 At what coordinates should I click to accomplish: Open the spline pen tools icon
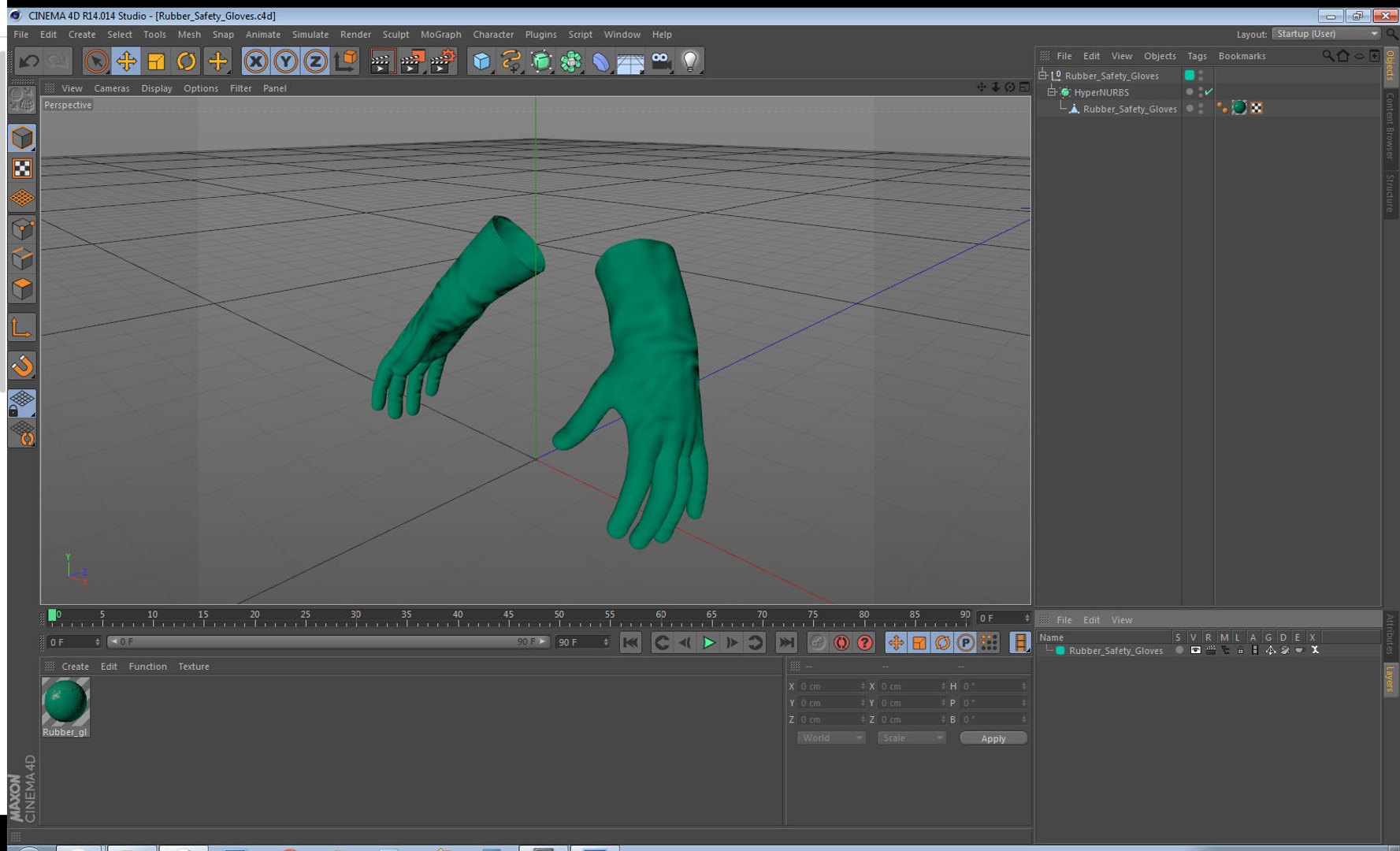coord(511,61)
